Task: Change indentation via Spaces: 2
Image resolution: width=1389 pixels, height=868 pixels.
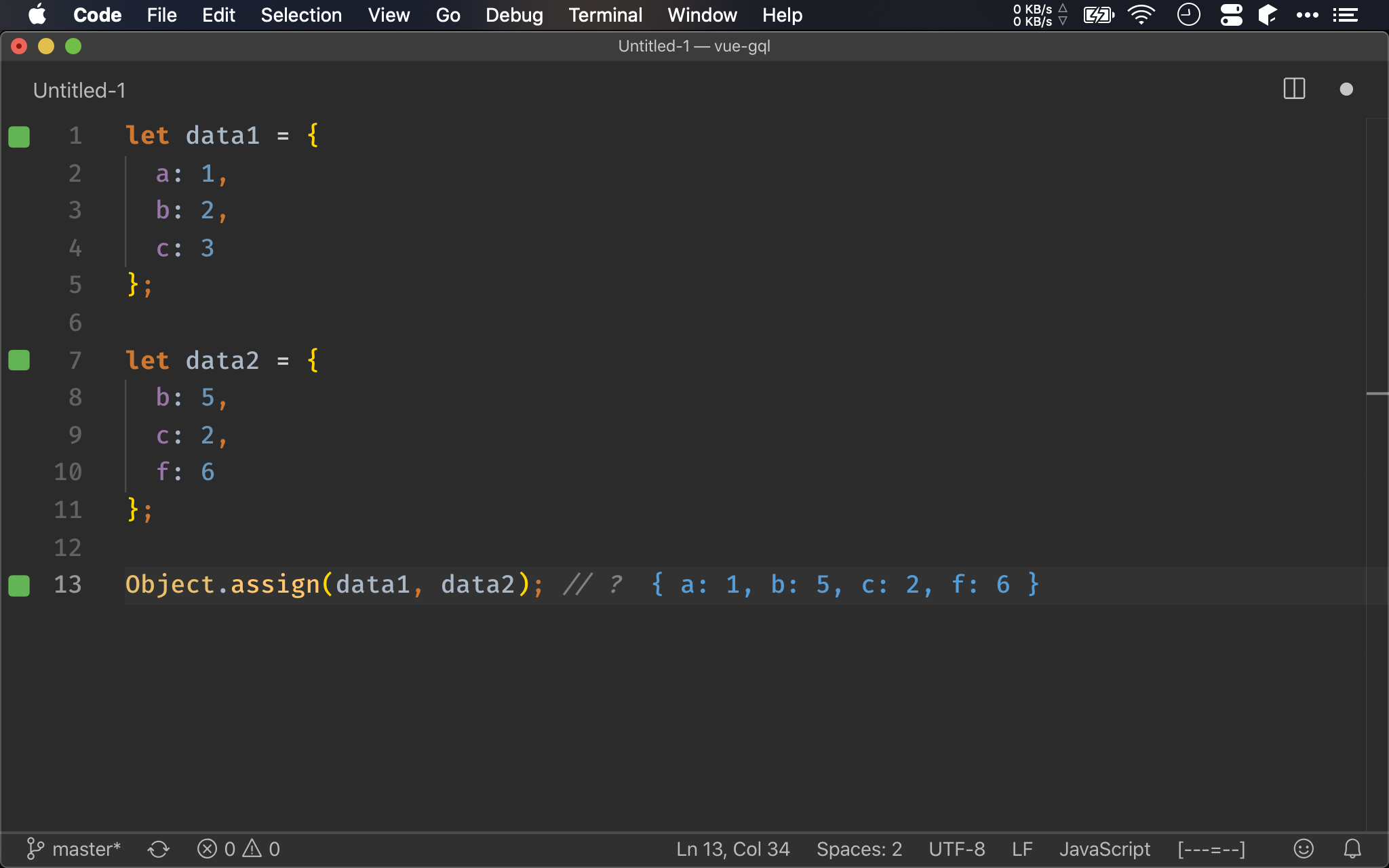Action: [859, 849]
